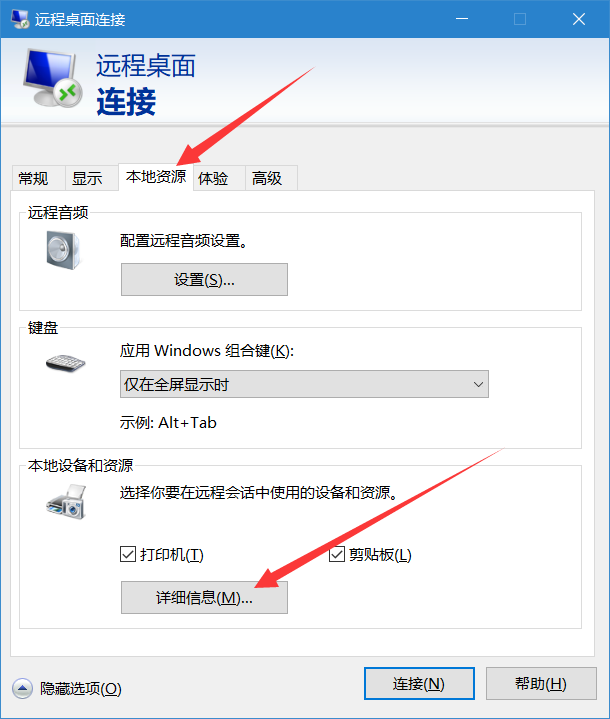Click the dropdown arrow next to 仅在全屏显示时
Screen dimensions: 610x719
tap(478, 384)
